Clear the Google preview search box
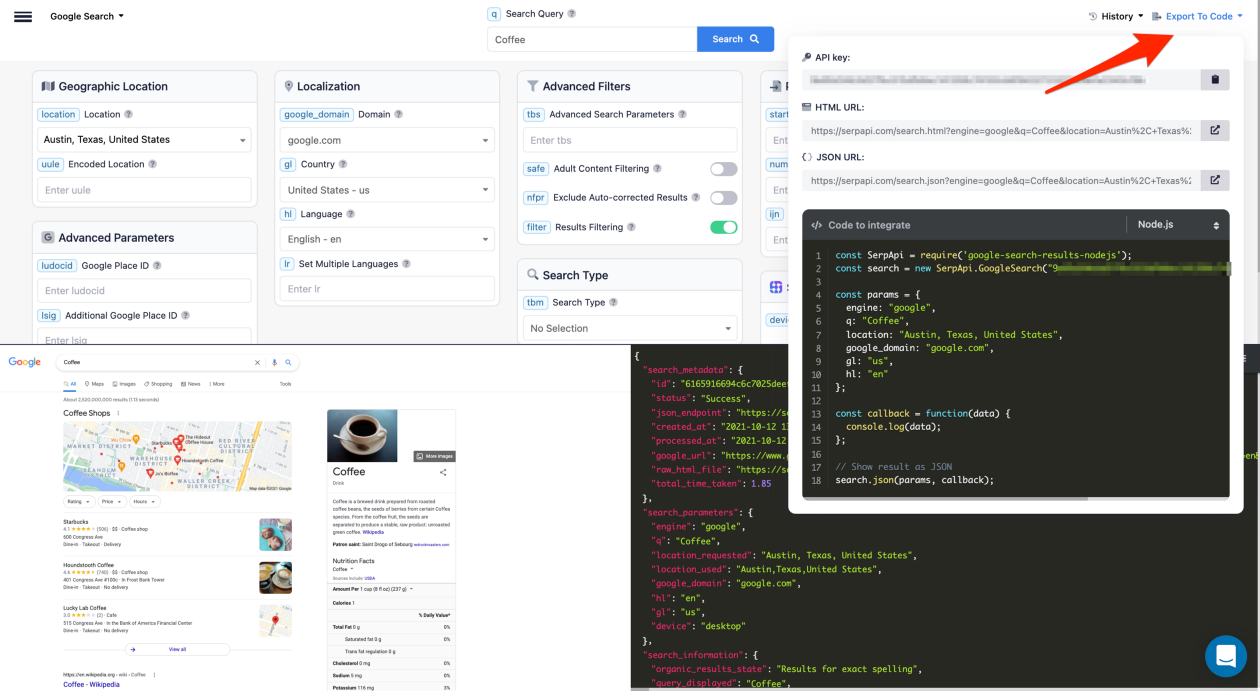The height and width of the screenshot is (691, 1260). (x=257, y=362)
